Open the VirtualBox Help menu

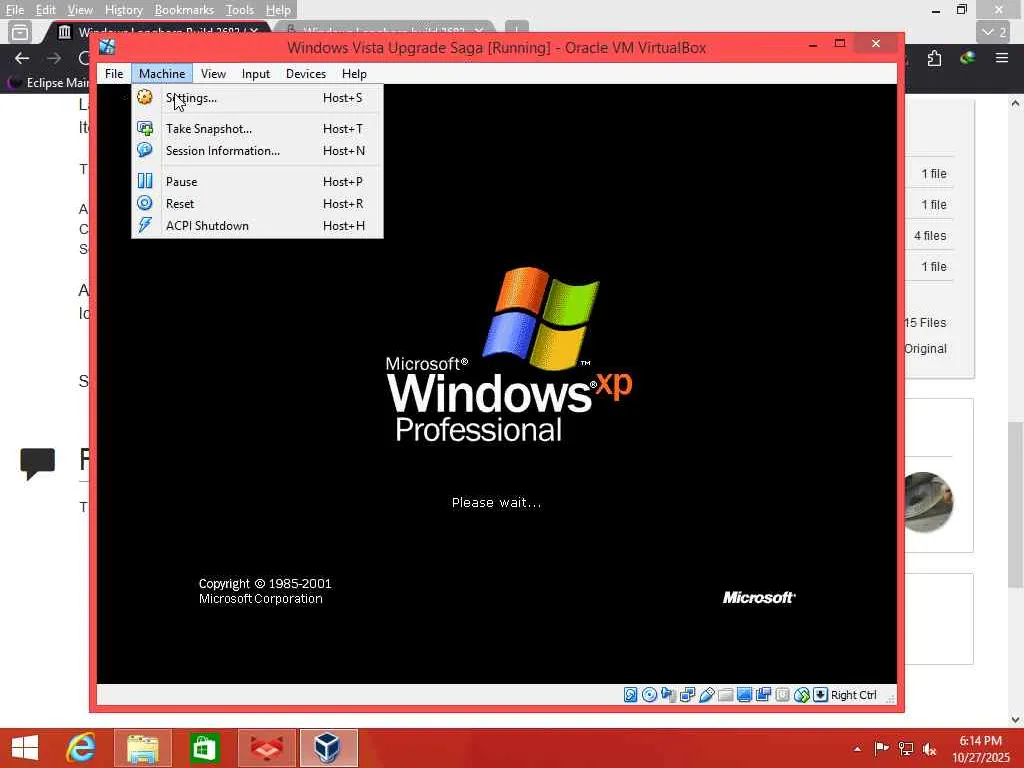pos(354,74)
